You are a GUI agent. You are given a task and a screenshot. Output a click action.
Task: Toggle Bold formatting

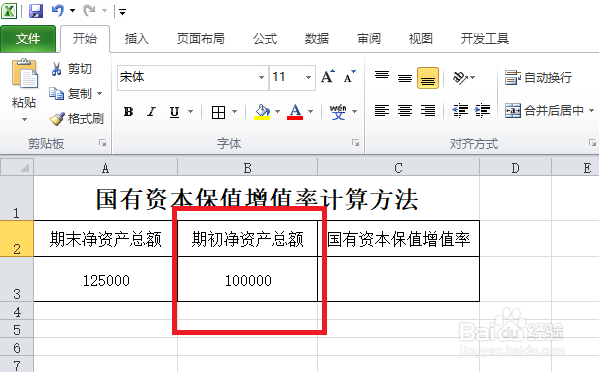pos(128,112)
